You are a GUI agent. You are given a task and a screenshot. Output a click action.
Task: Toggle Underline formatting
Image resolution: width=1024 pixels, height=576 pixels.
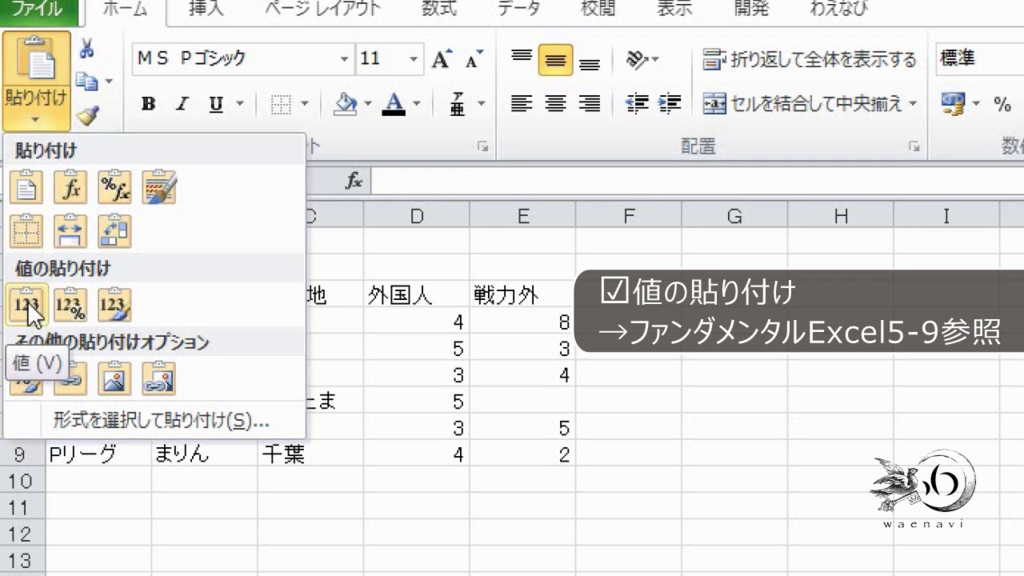(x=216, y=104)
